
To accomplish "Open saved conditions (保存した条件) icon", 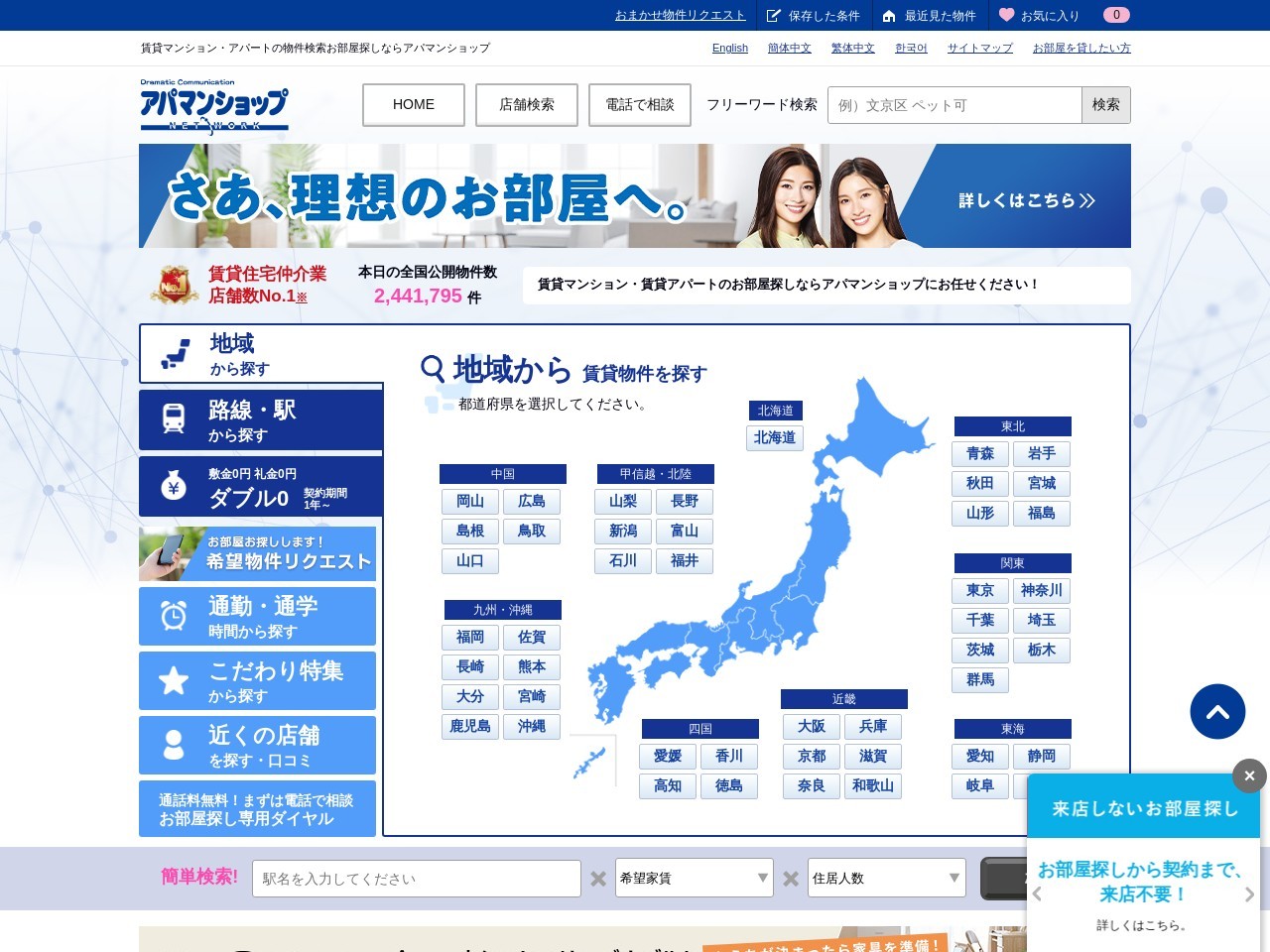I will (x=774, y=16).
